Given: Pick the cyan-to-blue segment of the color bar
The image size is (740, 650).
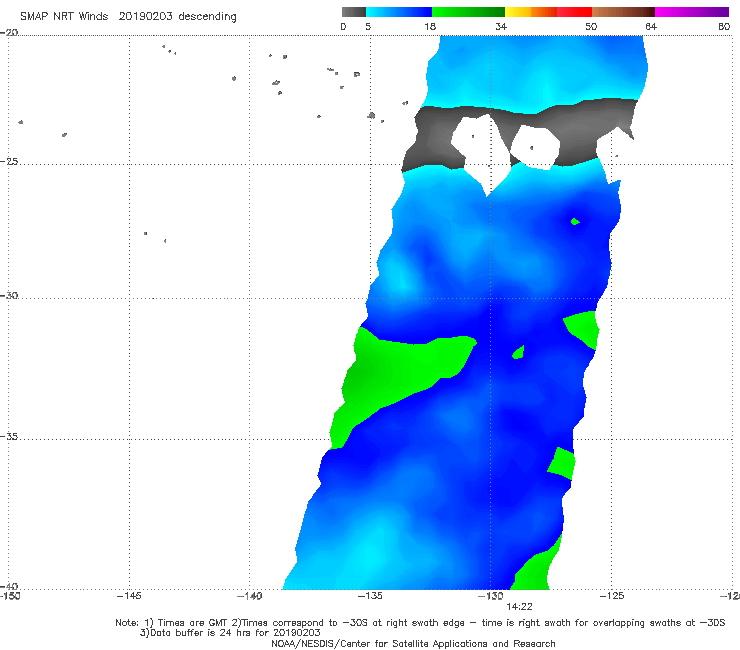Looking at the screenshot, I should (399, 12).
